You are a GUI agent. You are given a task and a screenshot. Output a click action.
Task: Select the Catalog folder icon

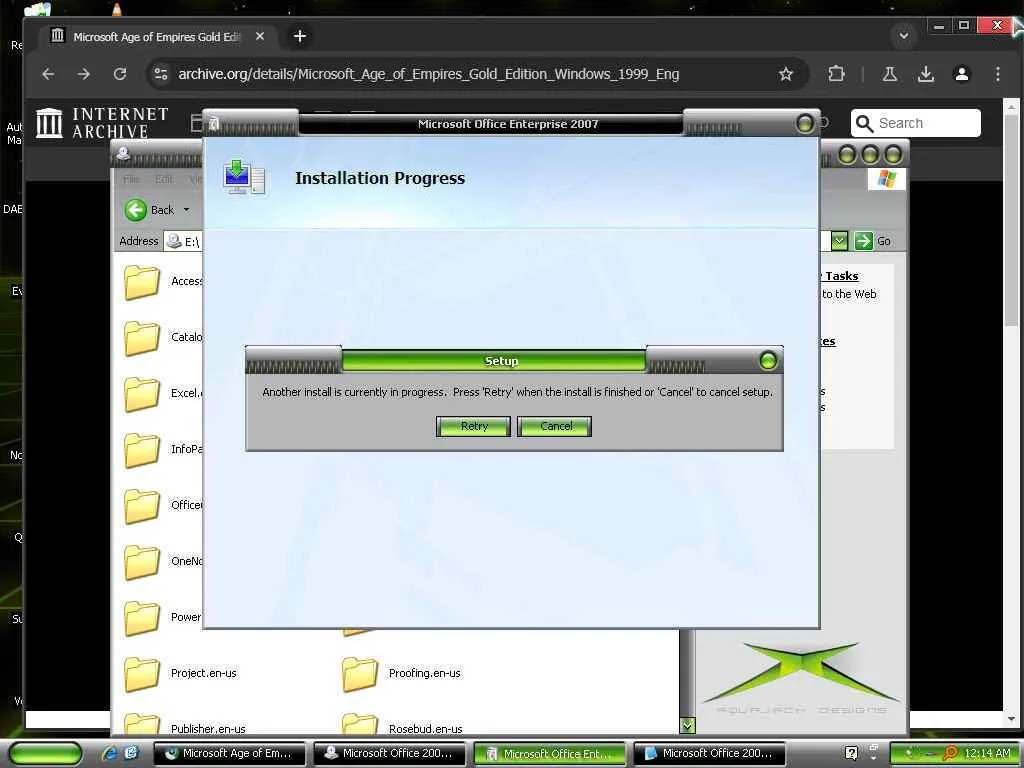142,338
